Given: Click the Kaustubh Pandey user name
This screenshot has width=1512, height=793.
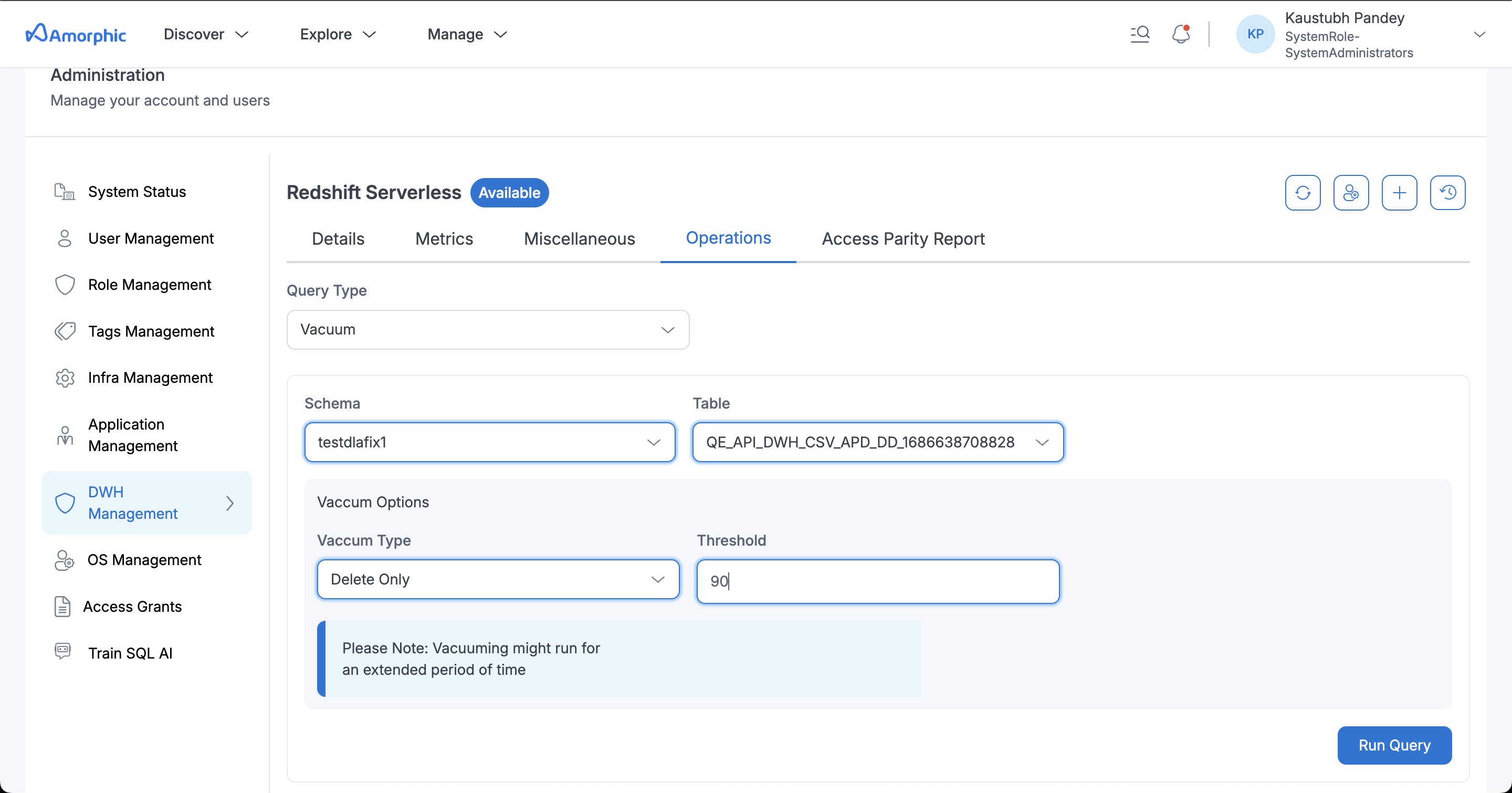Looking at the screenshot, I should pyautogui.click(x=1344, y=18).
